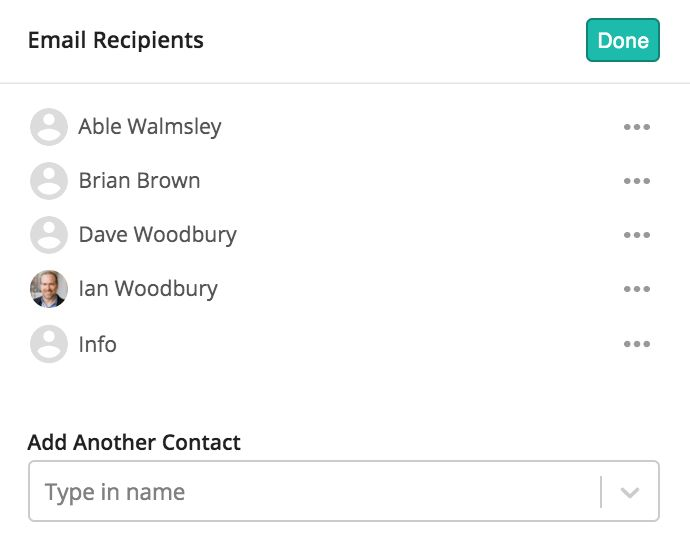Expand the contact dropdown chevron
The width and height of the screenshot is (690, 536).
[x=630, y=492]
